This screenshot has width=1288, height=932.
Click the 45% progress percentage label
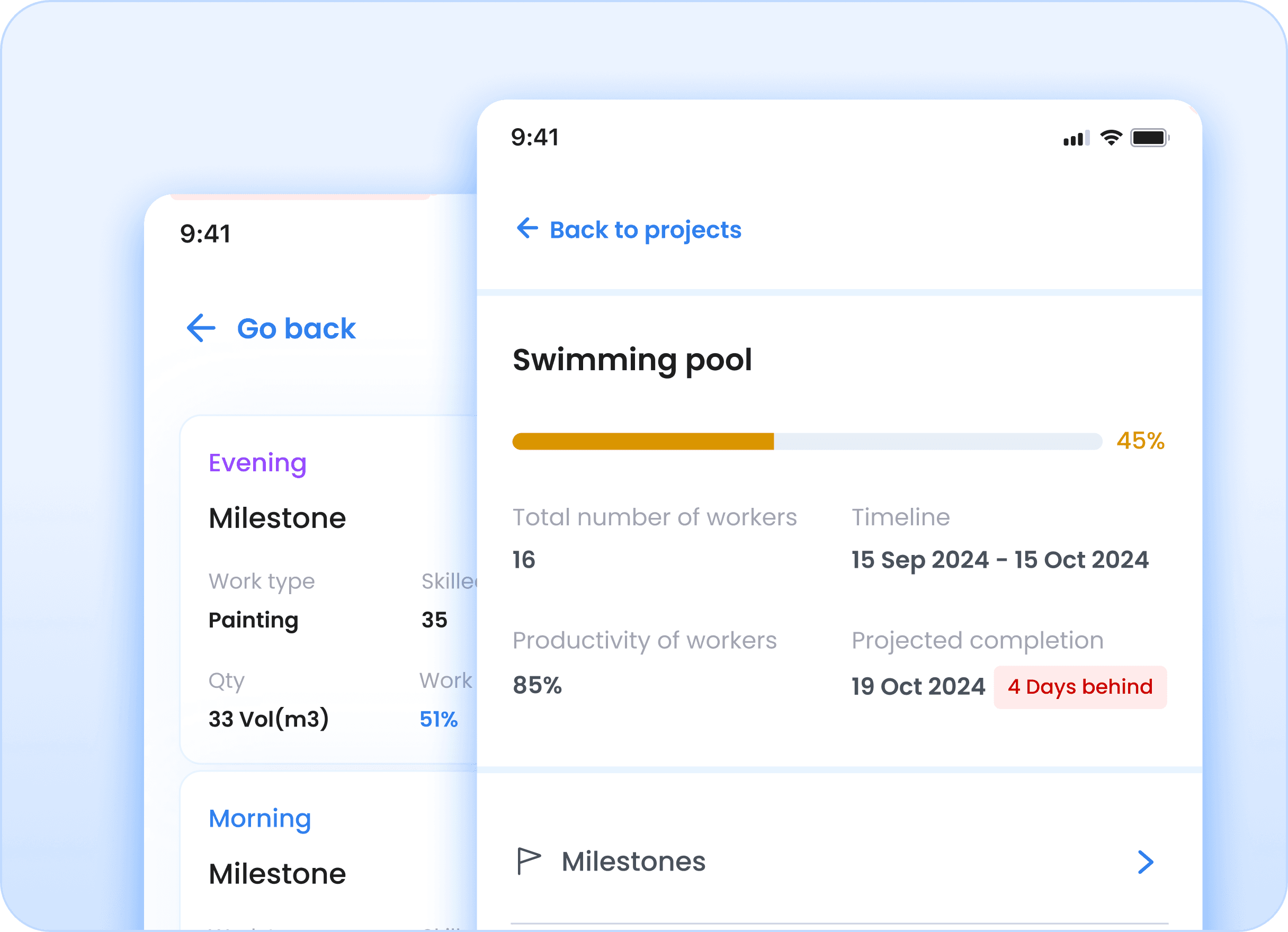1140,441
